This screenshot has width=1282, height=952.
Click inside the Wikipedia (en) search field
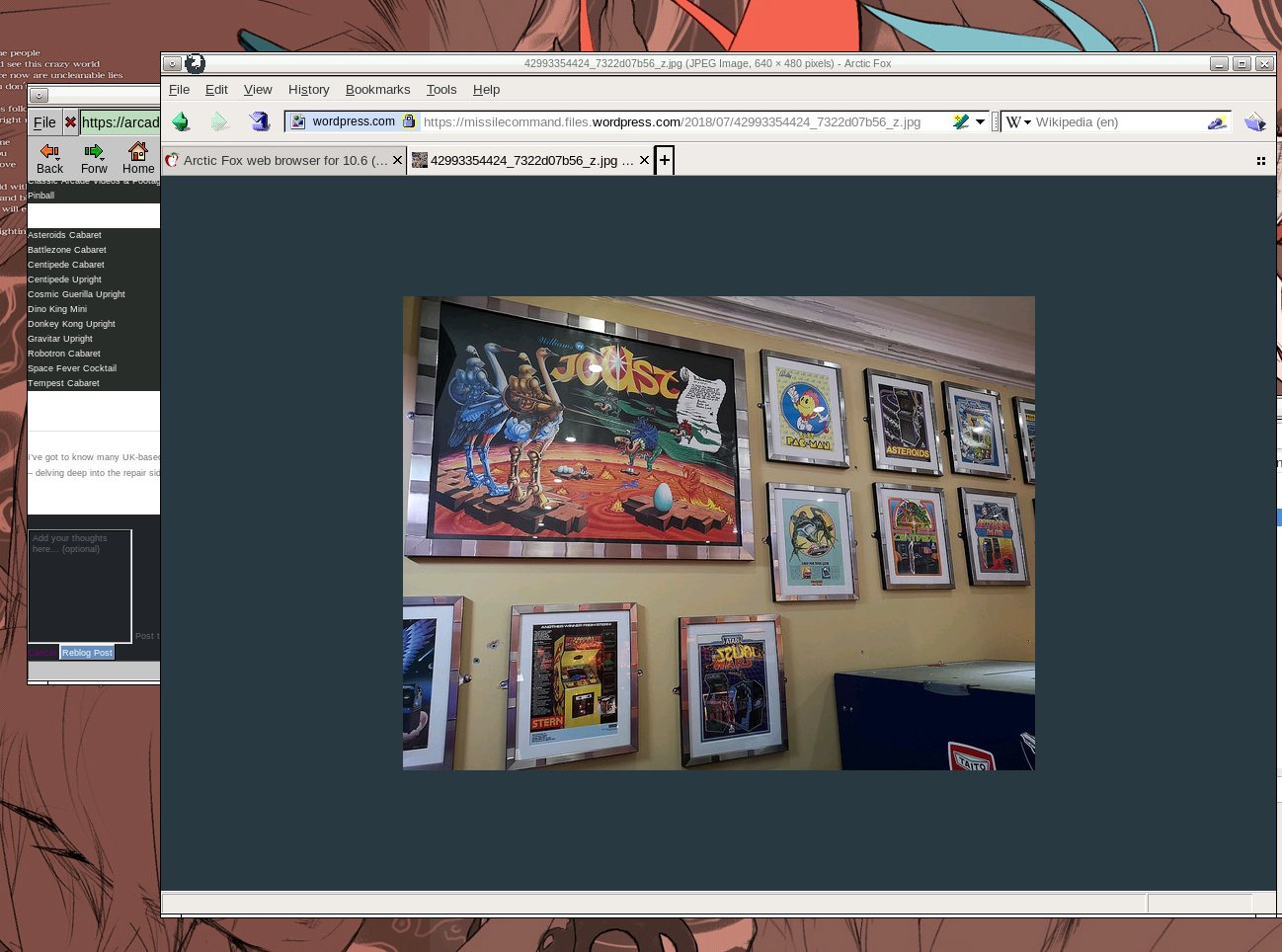1118,122
